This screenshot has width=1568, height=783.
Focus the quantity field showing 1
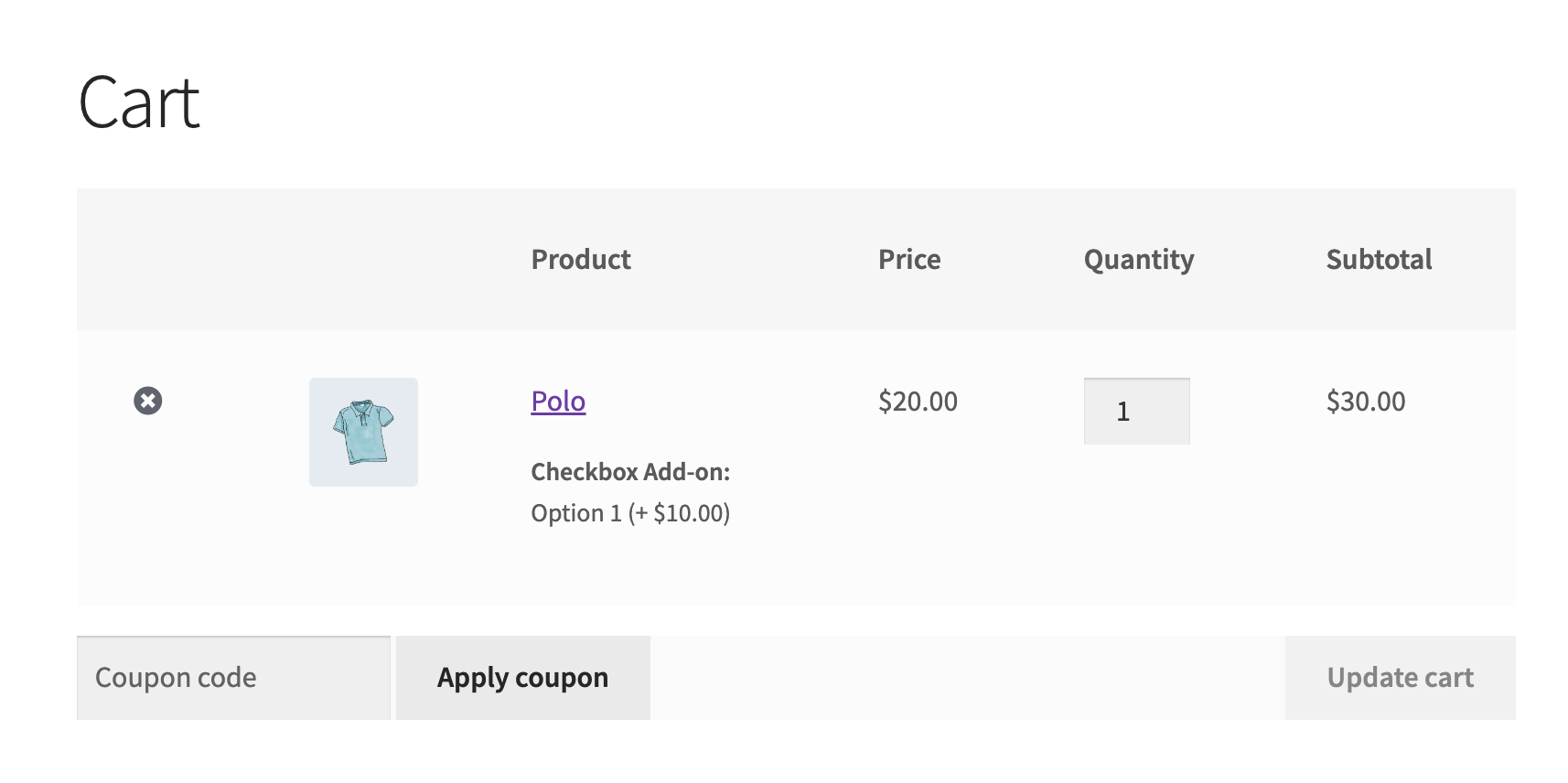pos(1136,412)
